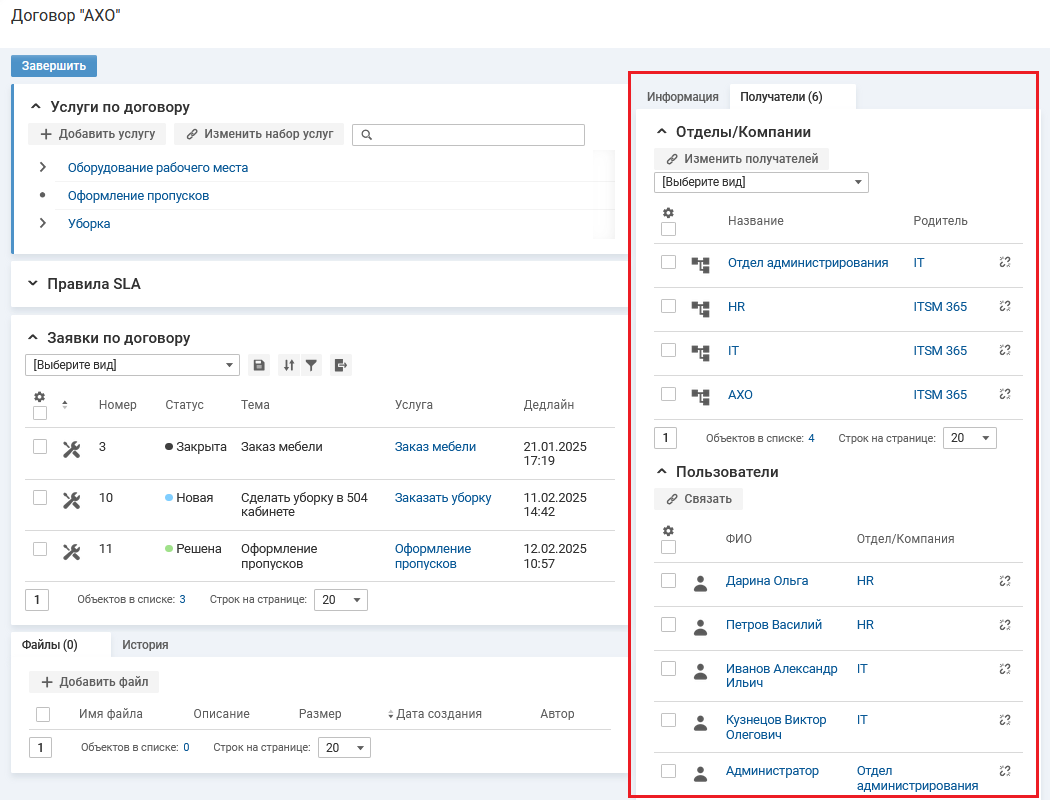The image size is (1050, 800).
Task: Click the save view floppy disk icon
Action: (x=259, y=366)
